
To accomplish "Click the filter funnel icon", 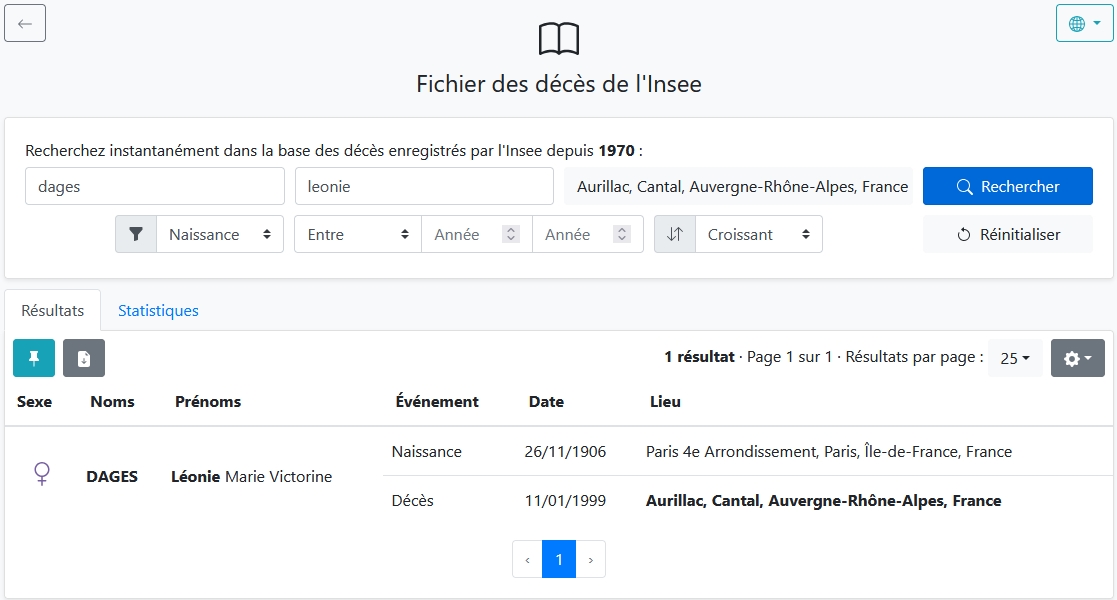I will (136, 234).
